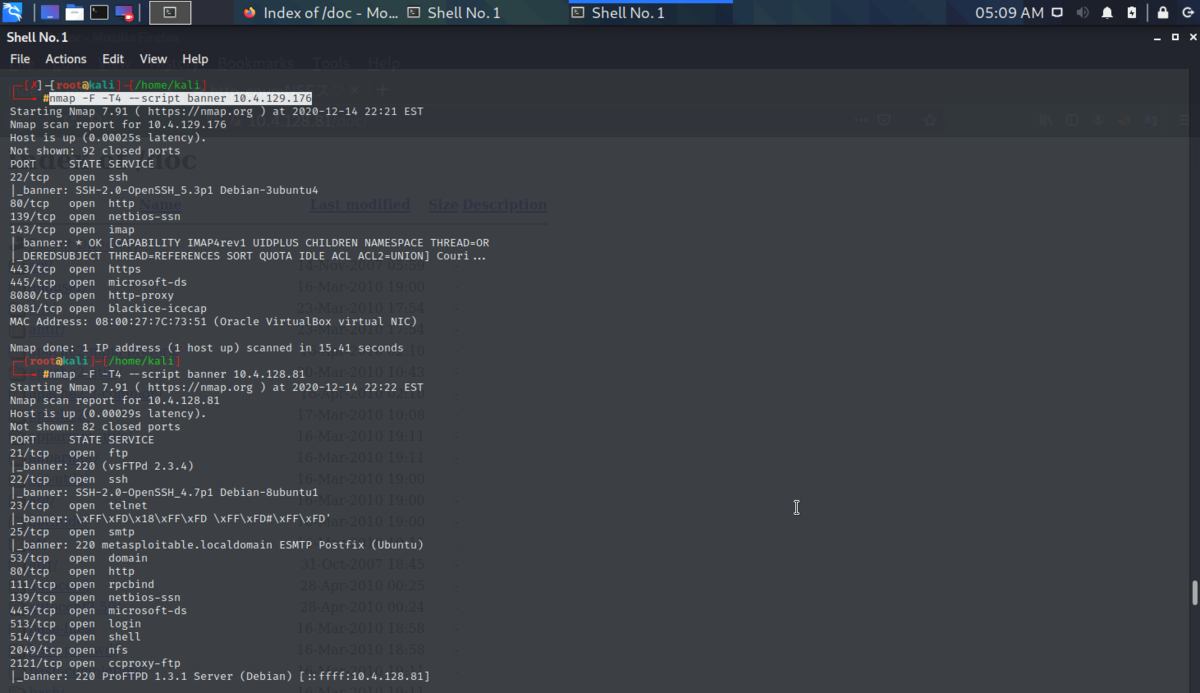1200x693 pixels.
Task: Open the Actions menu of the terminal
Action: point(66,59)
